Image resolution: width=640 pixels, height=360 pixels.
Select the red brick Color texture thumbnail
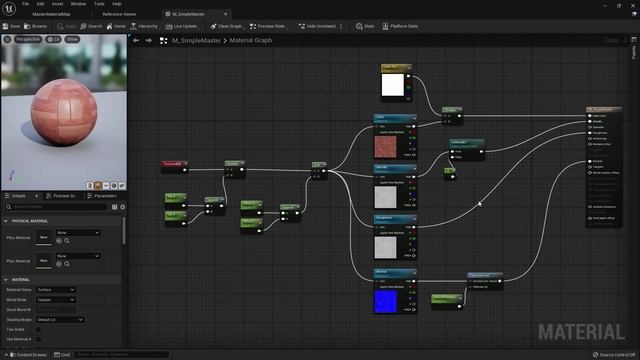click(x=385, y=147)
